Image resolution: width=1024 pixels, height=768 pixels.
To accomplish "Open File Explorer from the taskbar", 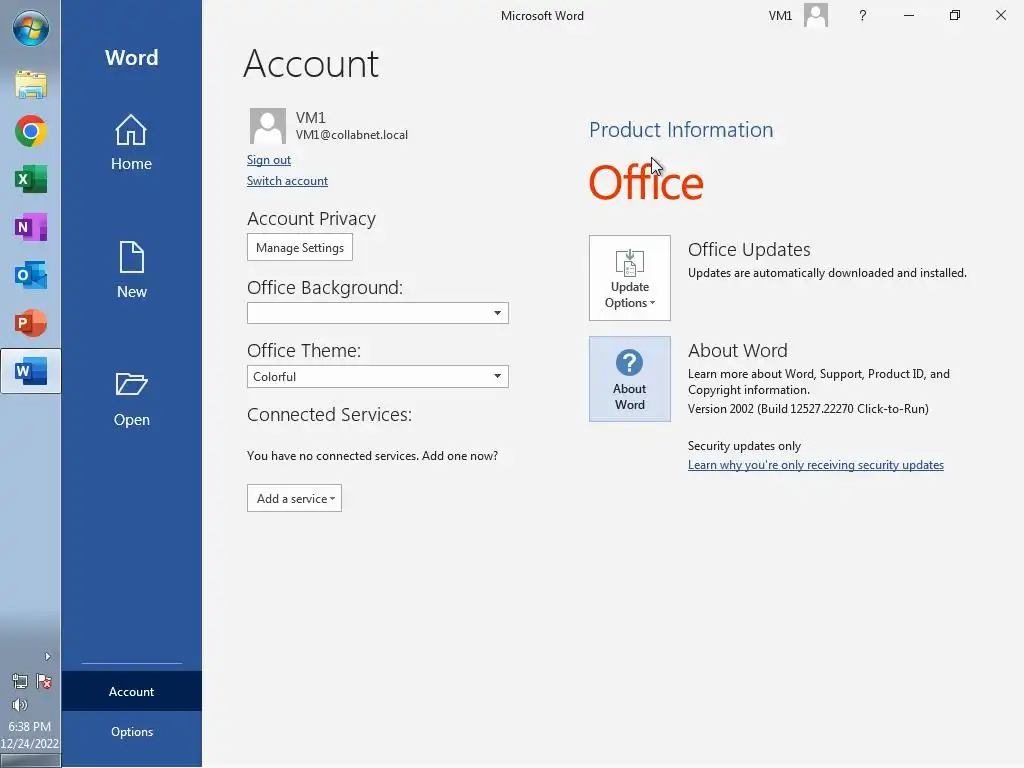I will (31, 84).
